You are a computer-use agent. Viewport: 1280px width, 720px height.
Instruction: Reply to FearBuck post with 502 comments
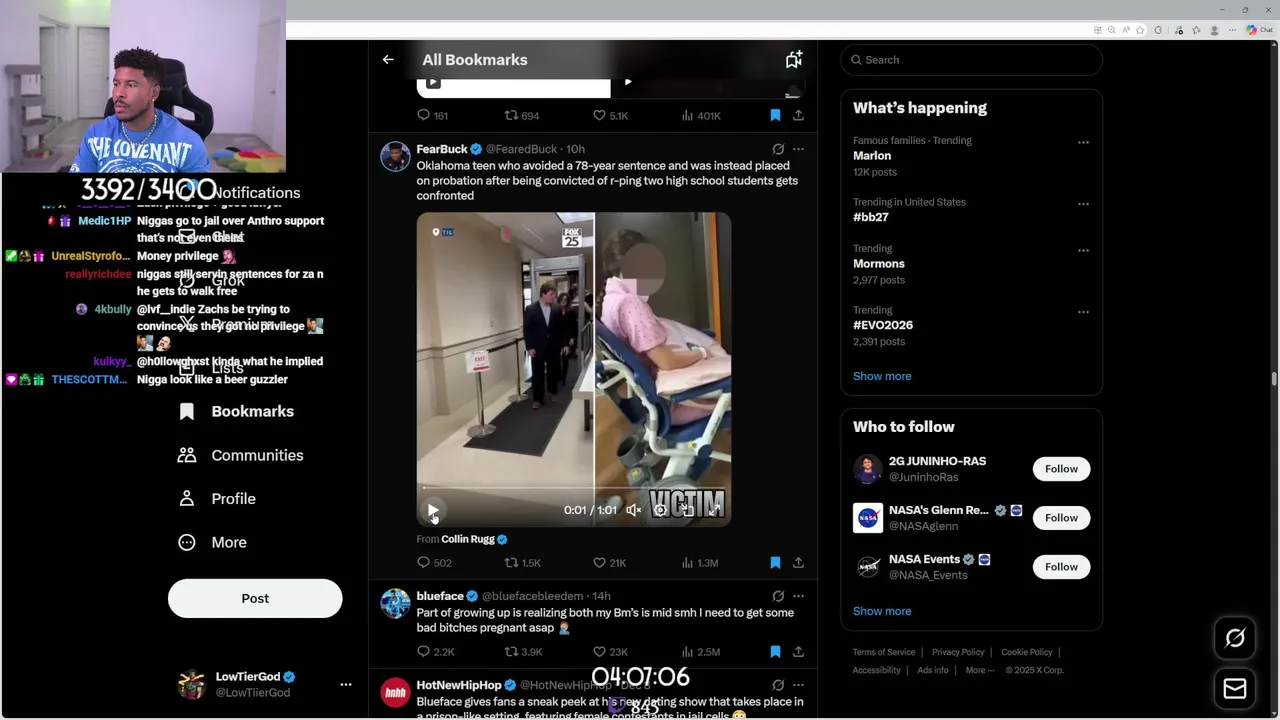pos(434,563)
